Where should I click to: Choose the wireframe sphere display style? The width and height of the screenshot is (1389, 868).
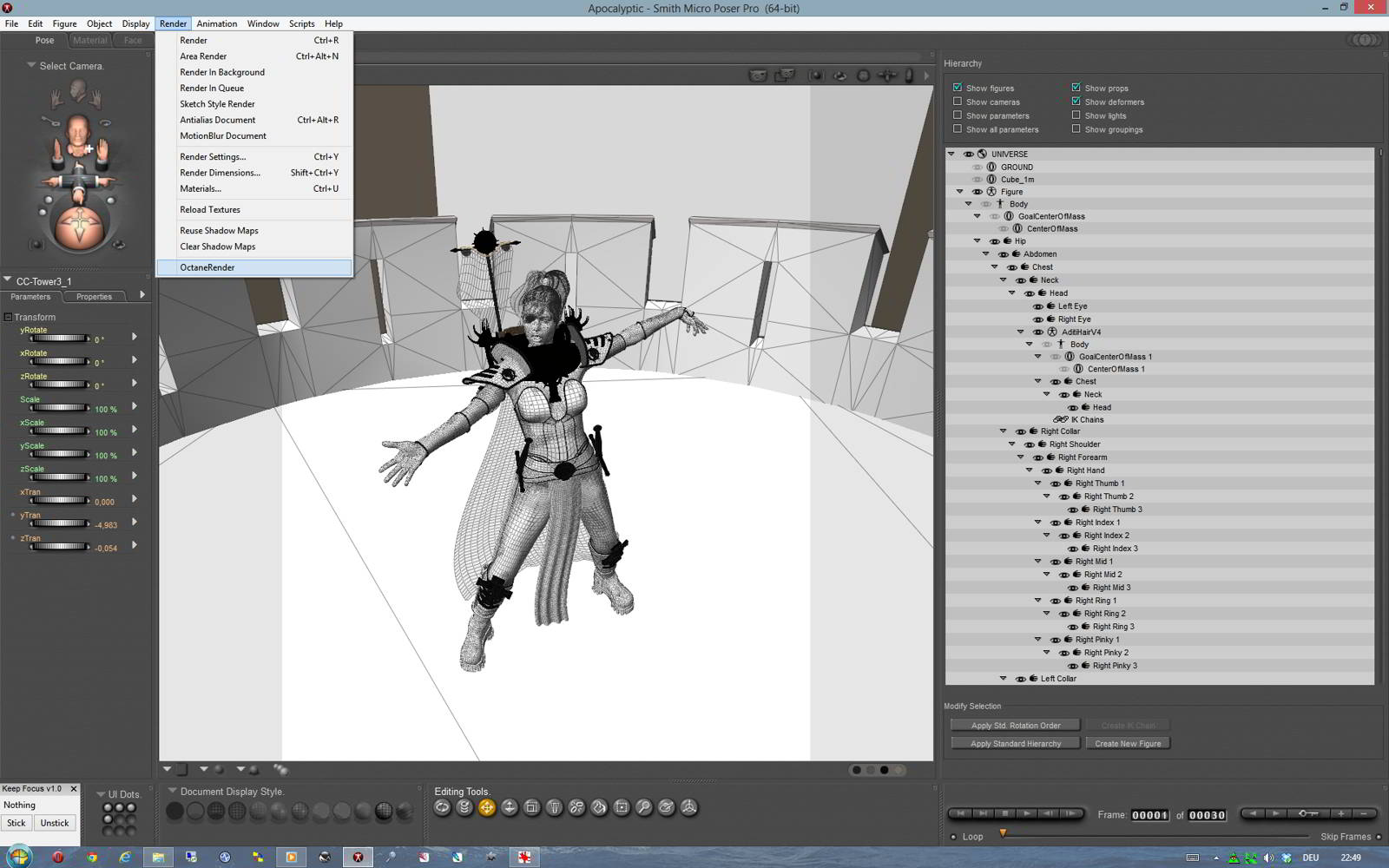click(x=216, y=812)
